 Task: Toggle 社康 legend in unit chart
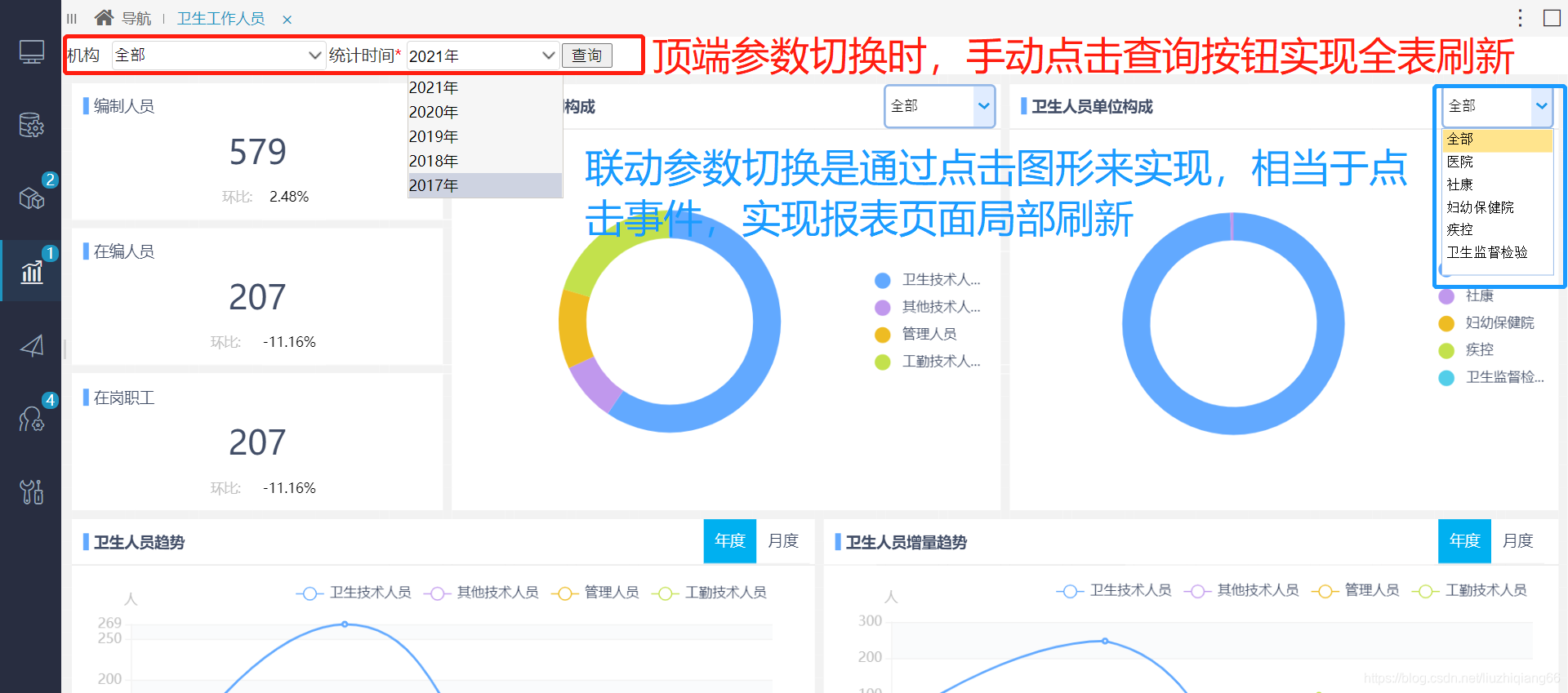pos(1466,295)
